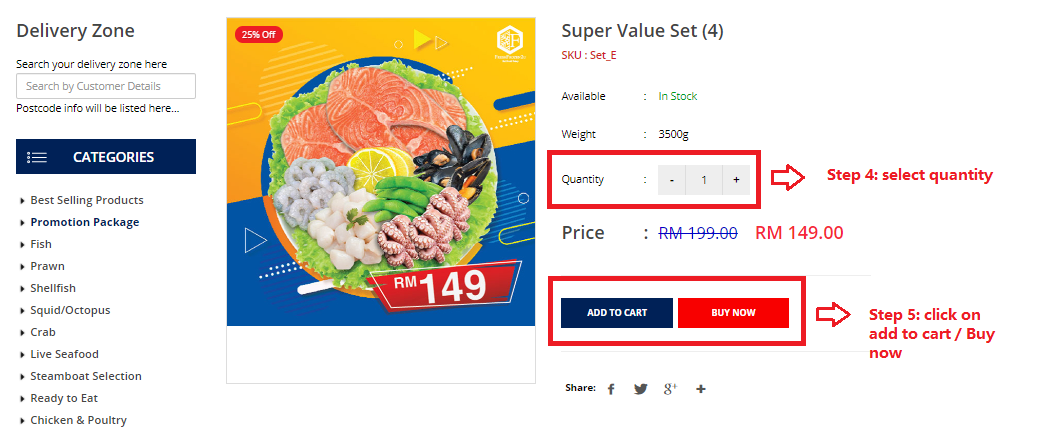This screenshot has width=1045, height=430.
Task: Click the quantity number field
Action: pos(704,180)
